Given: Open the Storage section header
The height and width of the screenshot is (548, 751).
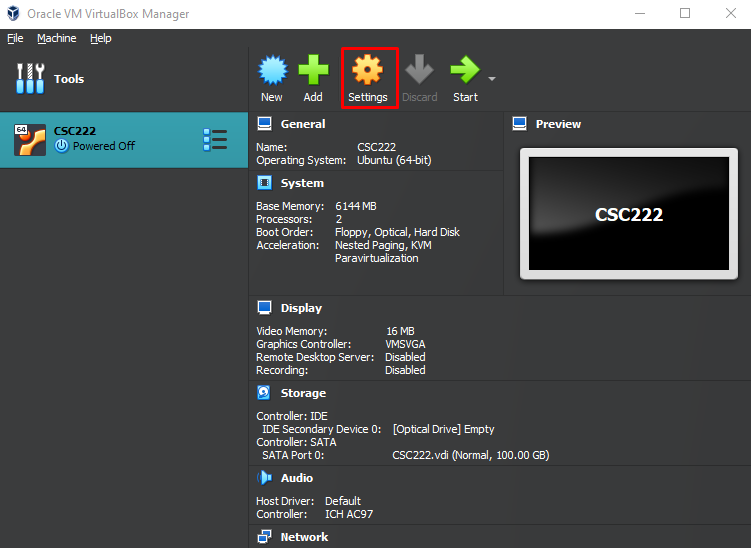Looking at the screenshot, I should coord(302,393).
